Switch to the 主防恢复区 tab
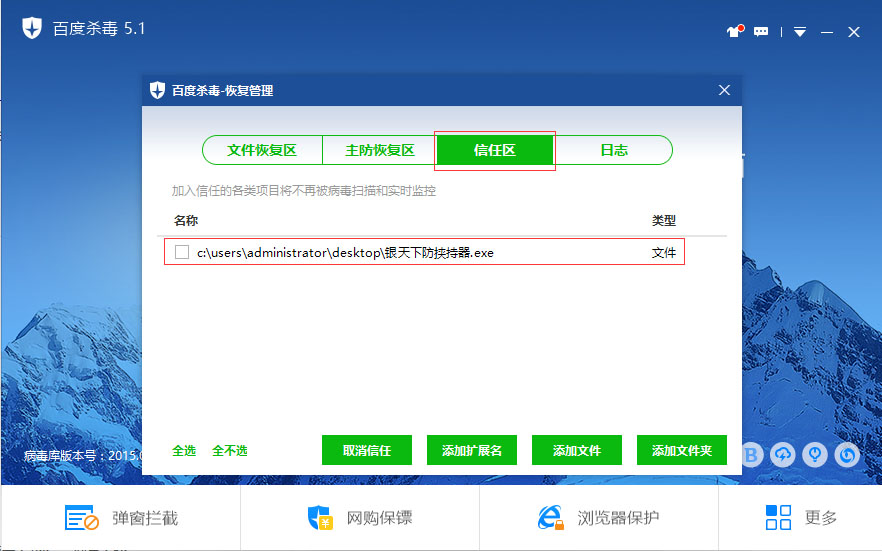 click(379, 150)
